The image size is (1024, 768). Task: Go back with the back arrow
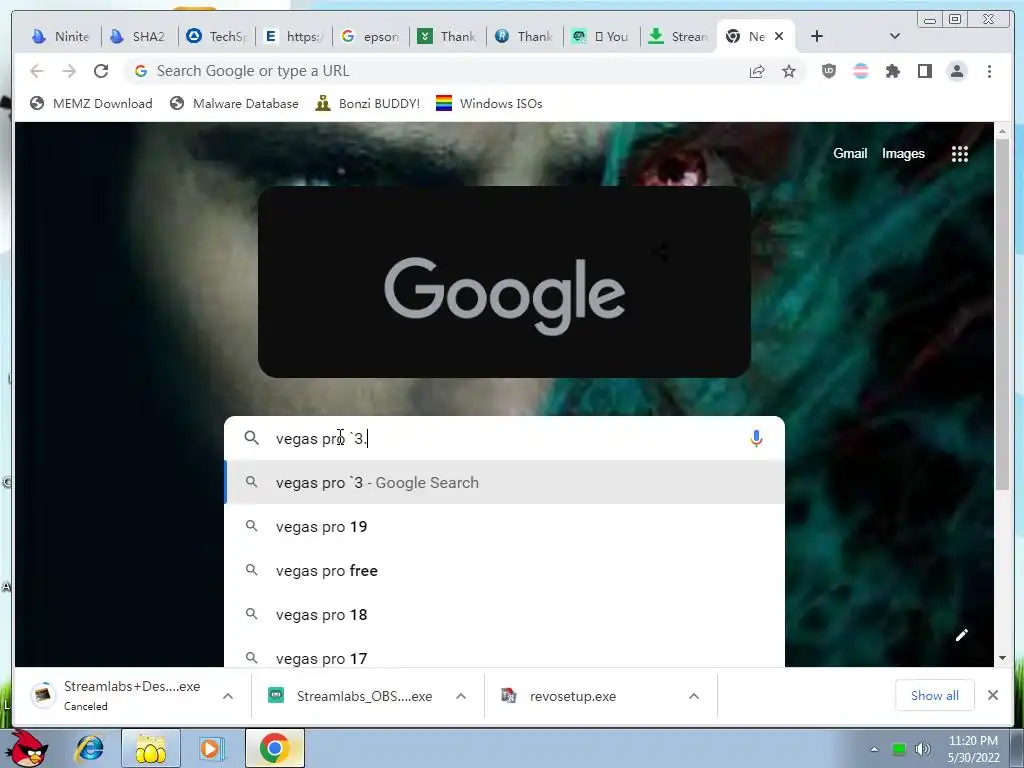click(37, 71)
